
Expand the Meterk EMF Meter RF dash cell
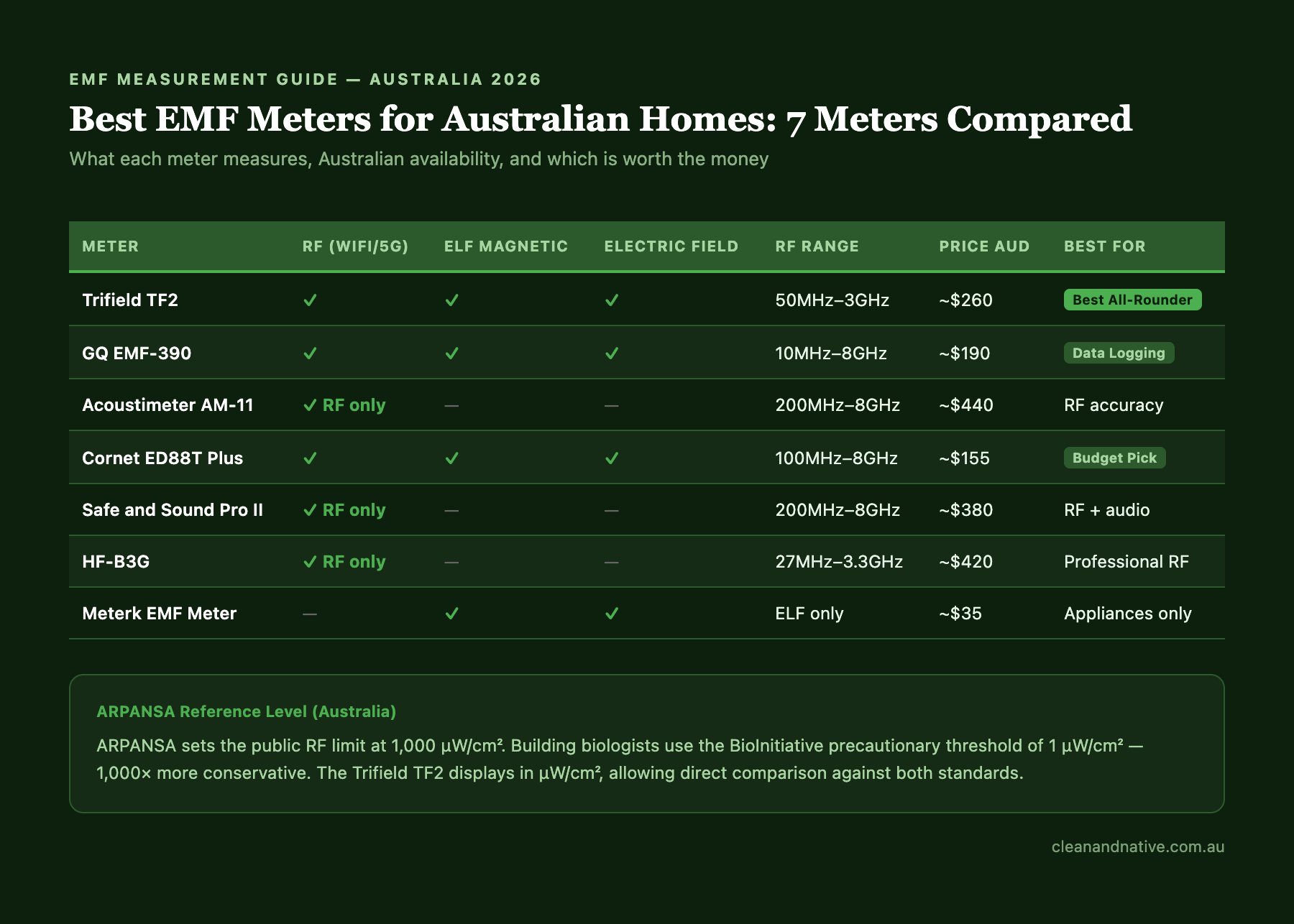(x=309, y=614)
